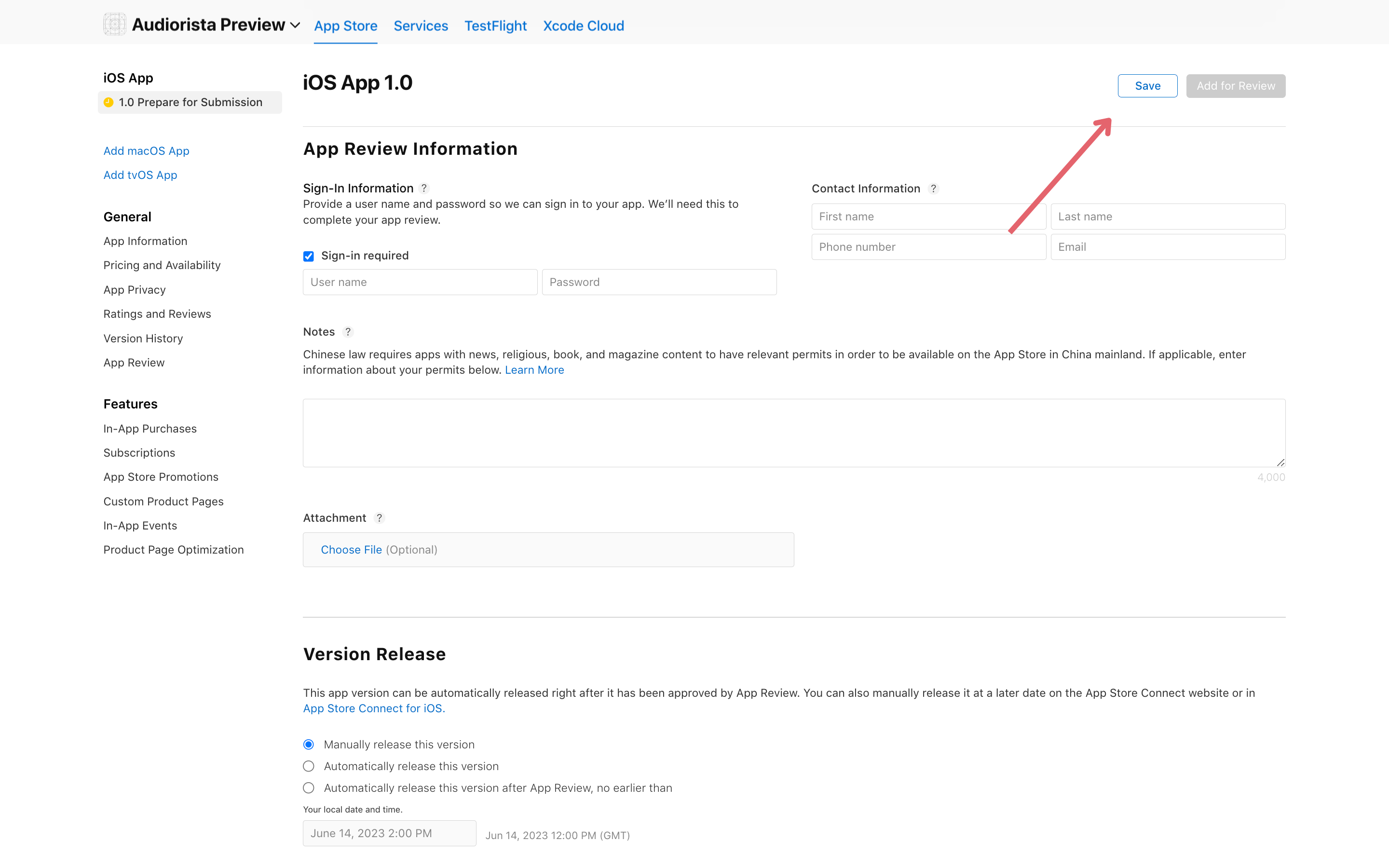Click inside the Notes text area
Screen dimensions: 1389x868
pyautogui.click(x=794, y=433)
